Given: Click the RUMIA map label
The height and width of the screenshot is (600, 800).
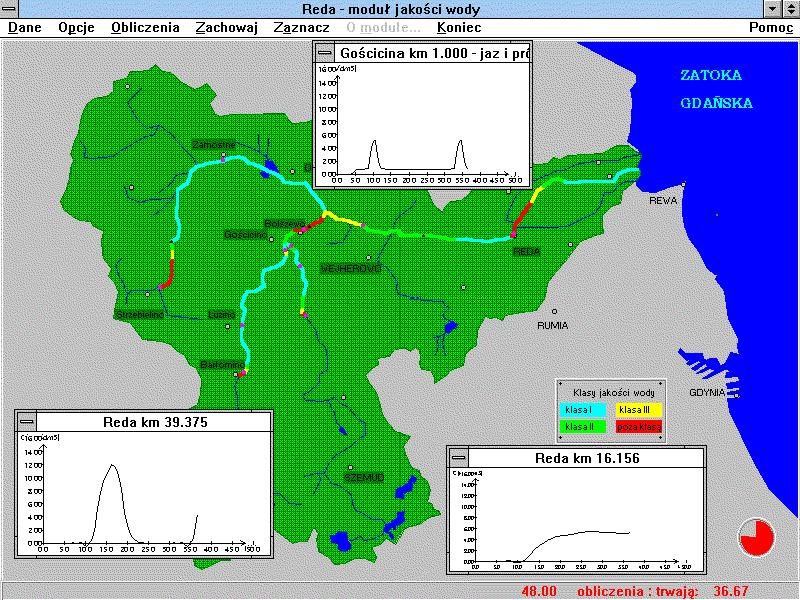Looking at the screenshot, I should tap(553, 325).
